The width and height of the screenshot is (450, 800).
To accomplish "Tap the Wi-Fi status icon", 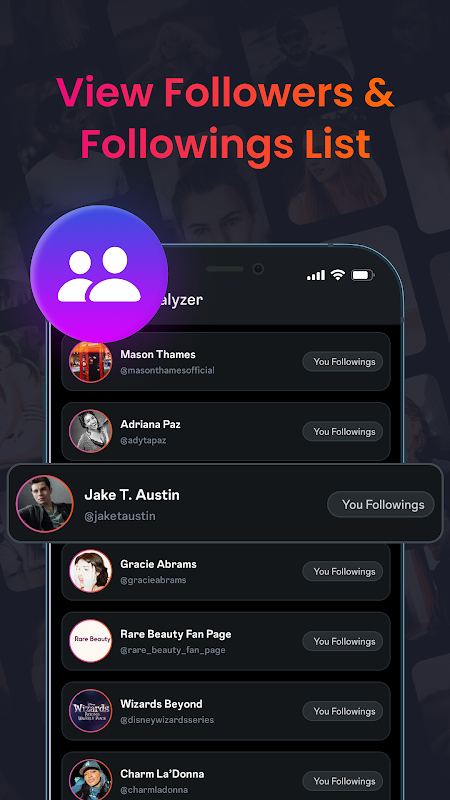I will pyautogui.click(x=337, y=275).
